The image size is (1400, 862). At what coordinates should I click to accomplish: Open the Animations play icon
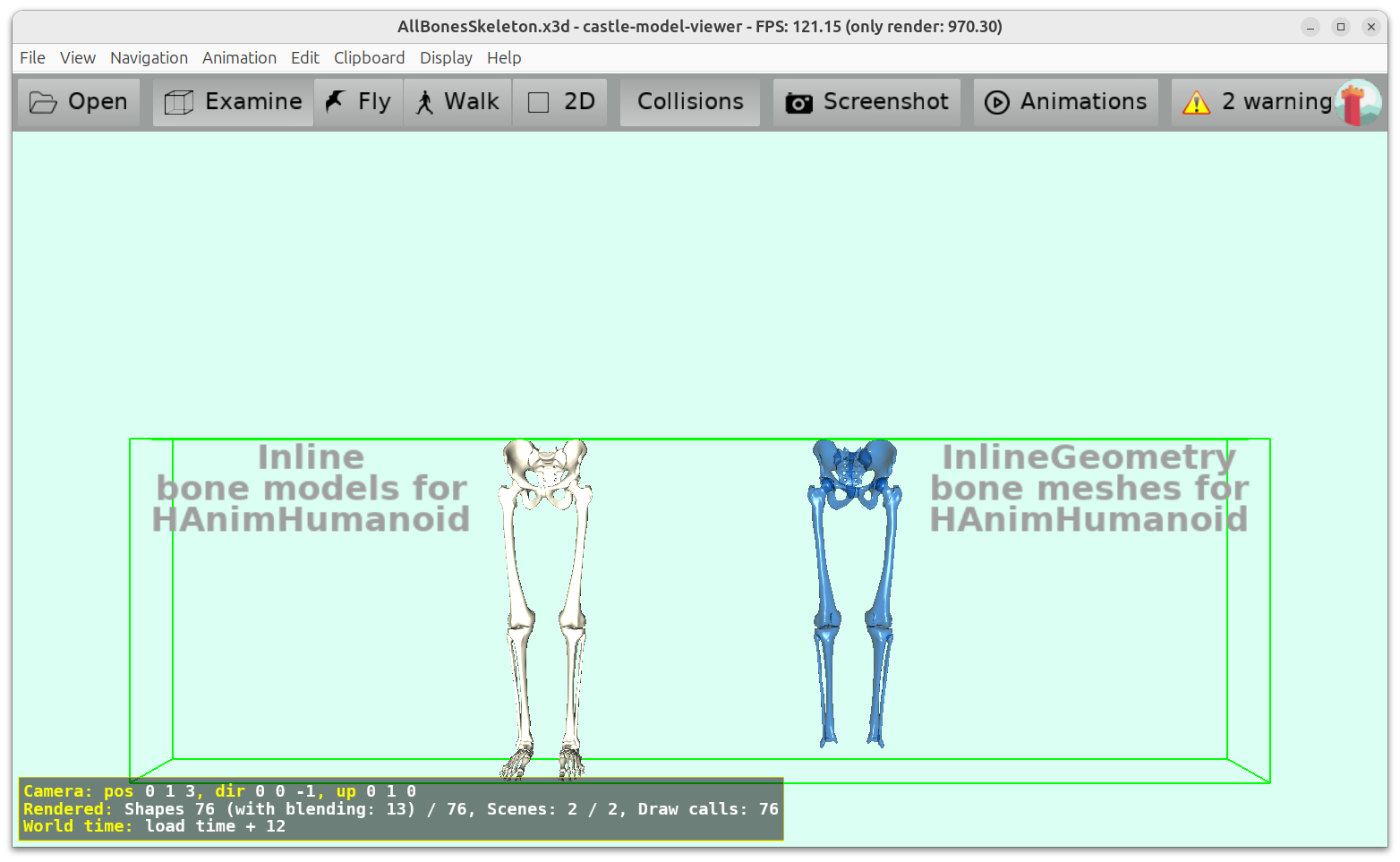996,103
